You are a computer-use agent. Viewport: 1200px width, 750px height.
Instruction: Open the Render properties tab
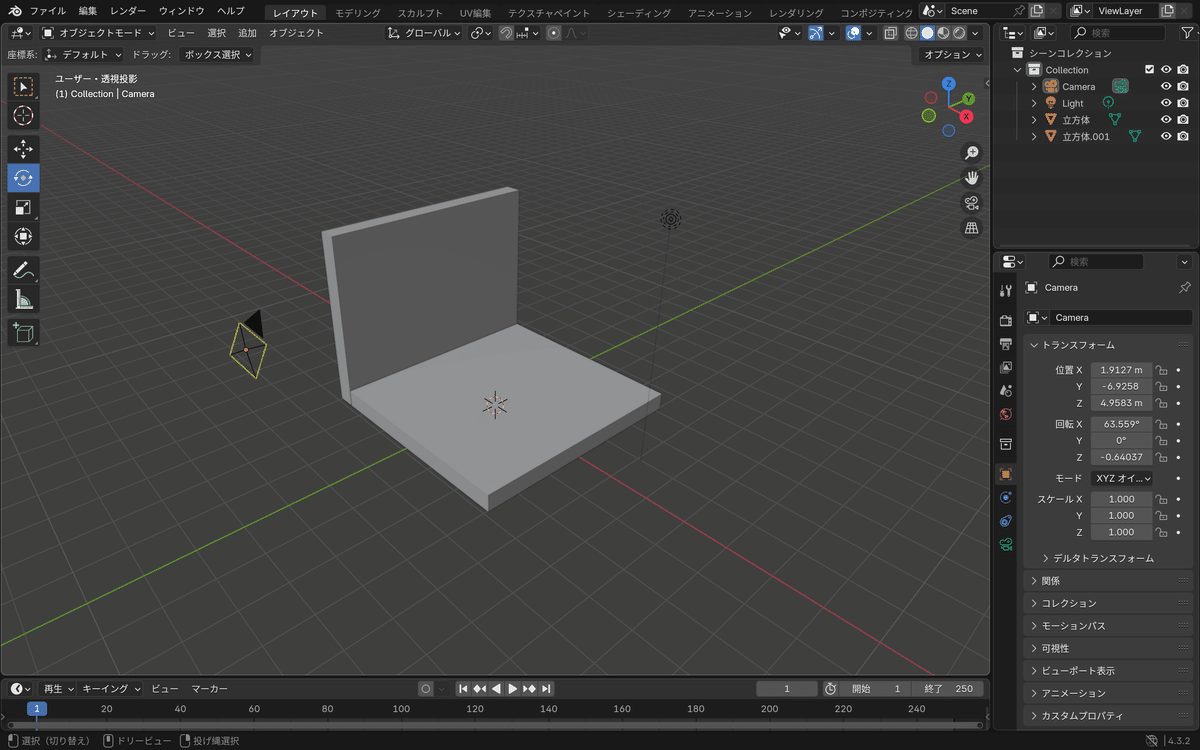coord(1006,321)
